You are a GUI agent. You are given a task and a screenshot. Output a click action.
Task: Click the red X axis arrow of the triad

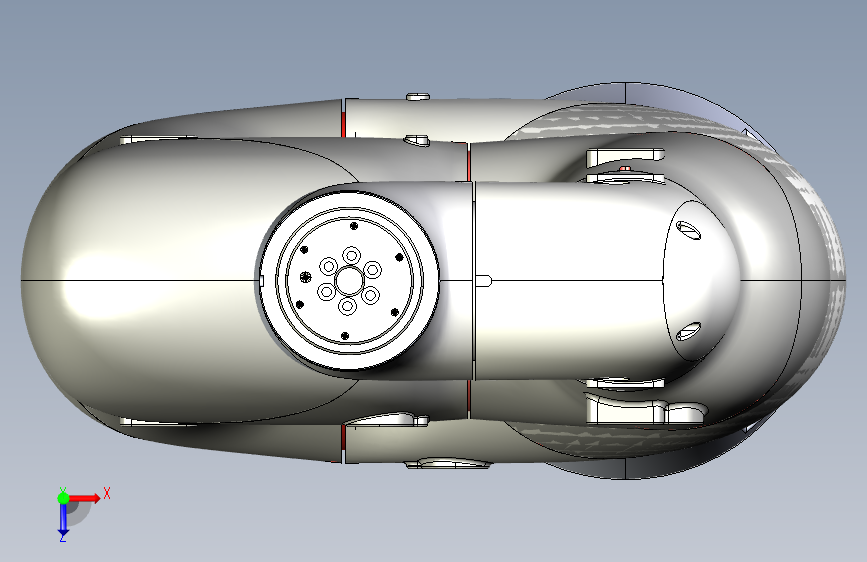coord(85,498)
